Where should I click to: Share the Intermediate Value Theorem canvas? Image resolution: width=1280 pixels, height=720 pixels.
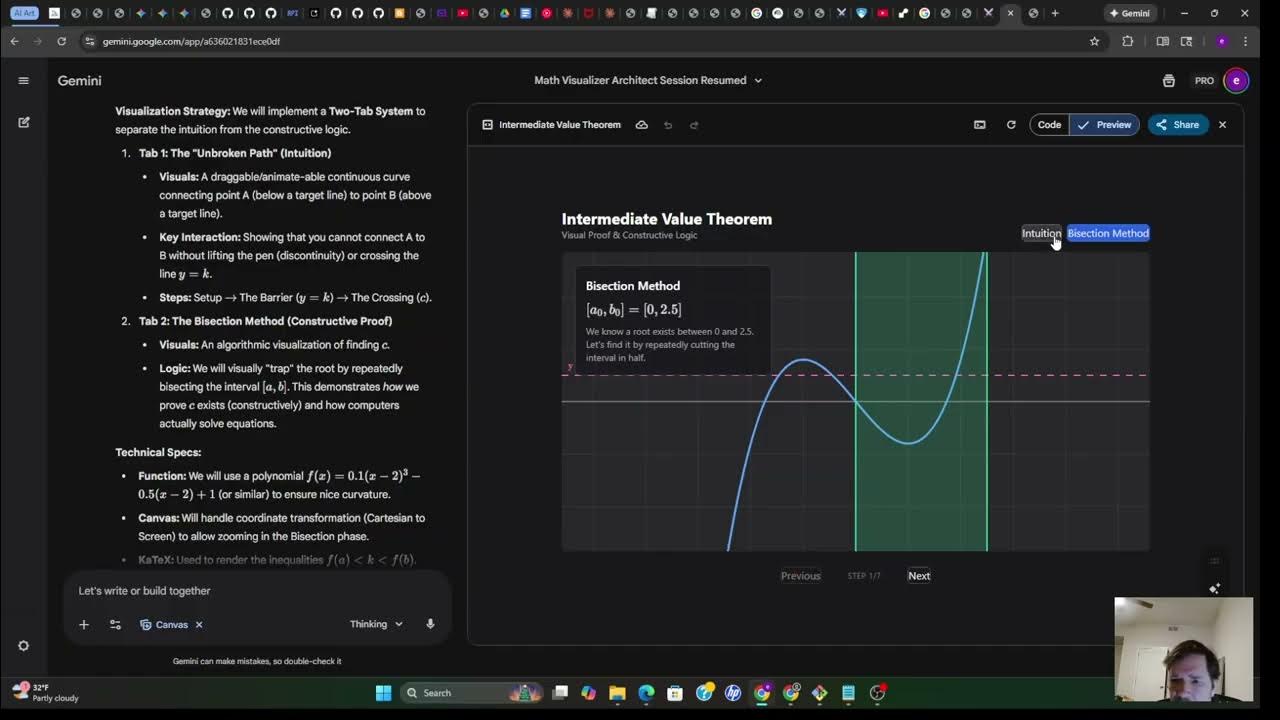(x=1178, y=124)
